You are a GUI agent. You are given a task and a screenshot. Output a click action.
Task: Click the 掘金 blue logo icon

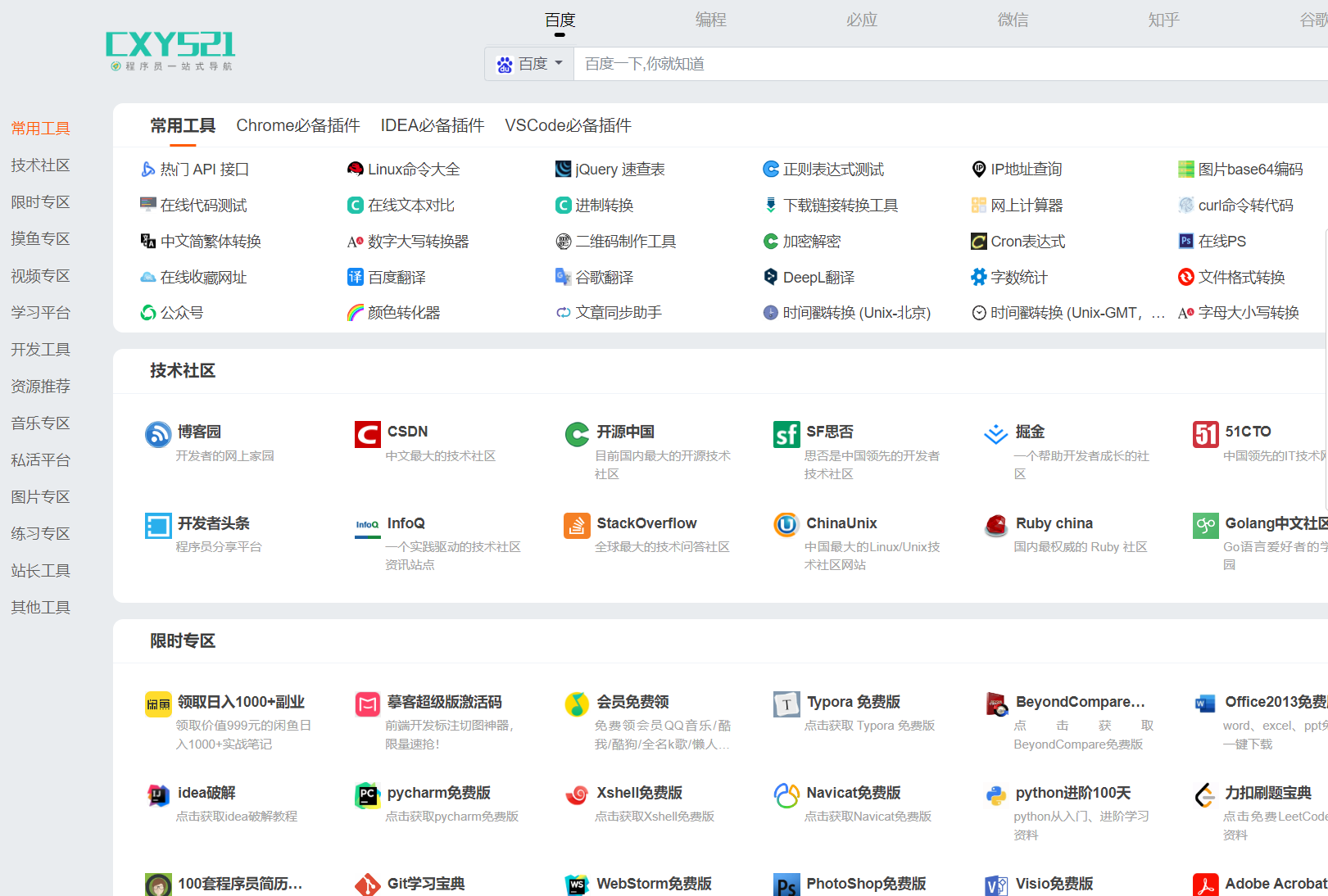[996, 434]
